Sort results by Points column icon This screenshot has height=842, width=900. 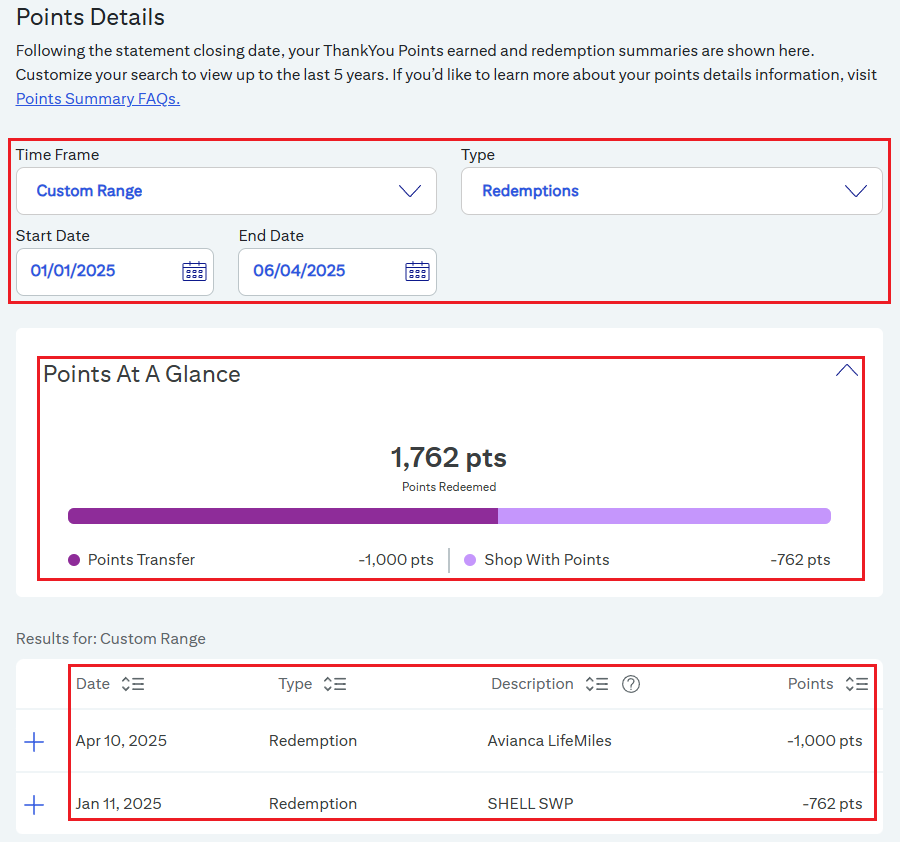pos(856,684)
